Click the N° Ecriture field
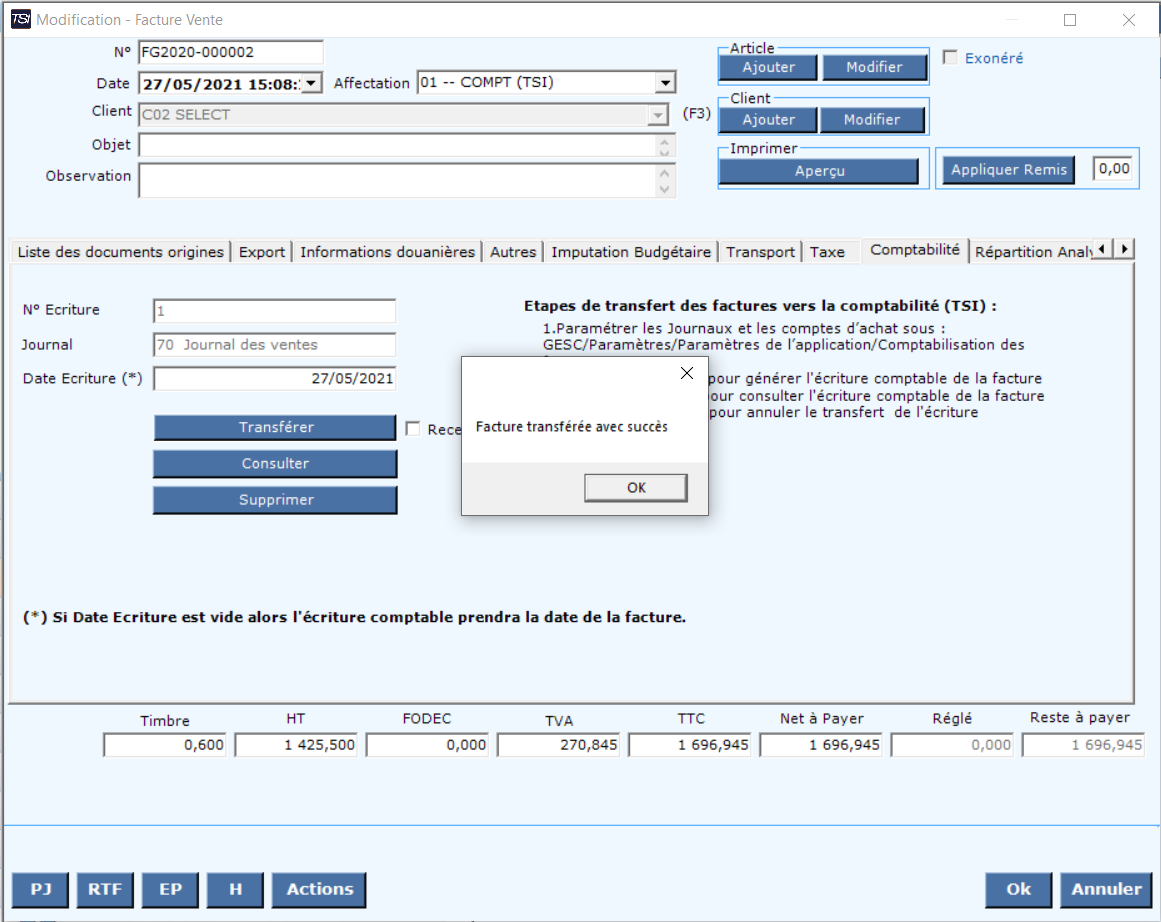Screen dimensions: 1161x922 274,310
